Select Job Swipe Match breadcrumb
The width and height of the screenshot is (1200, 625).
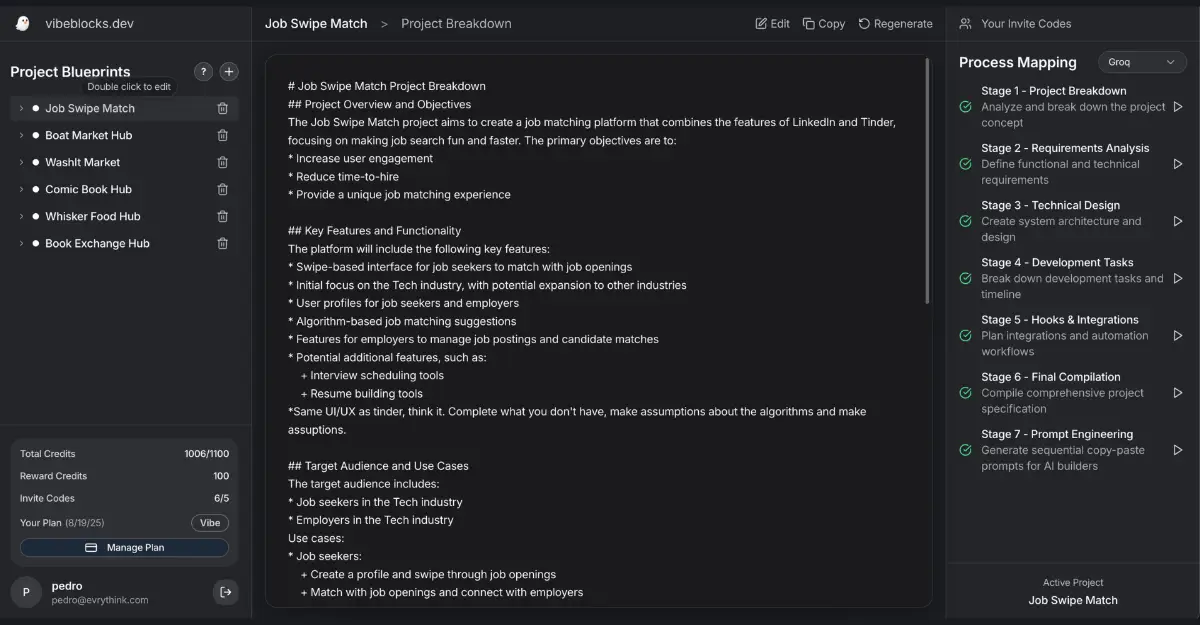tap(316, 23)
